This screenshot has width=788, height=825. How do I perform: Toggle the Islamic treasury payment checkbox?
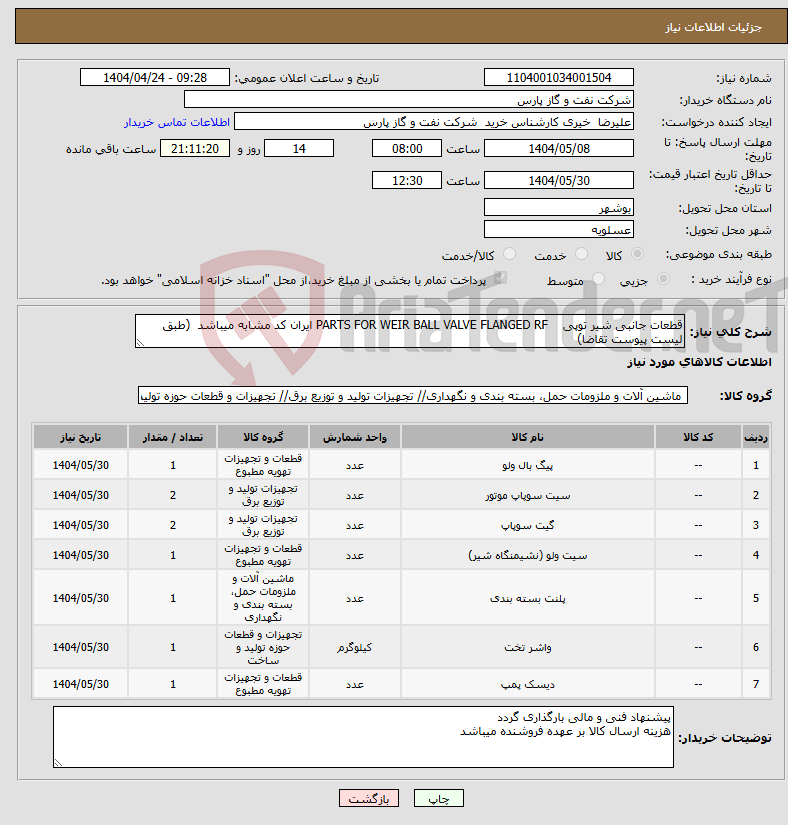(x=500, y=278)
